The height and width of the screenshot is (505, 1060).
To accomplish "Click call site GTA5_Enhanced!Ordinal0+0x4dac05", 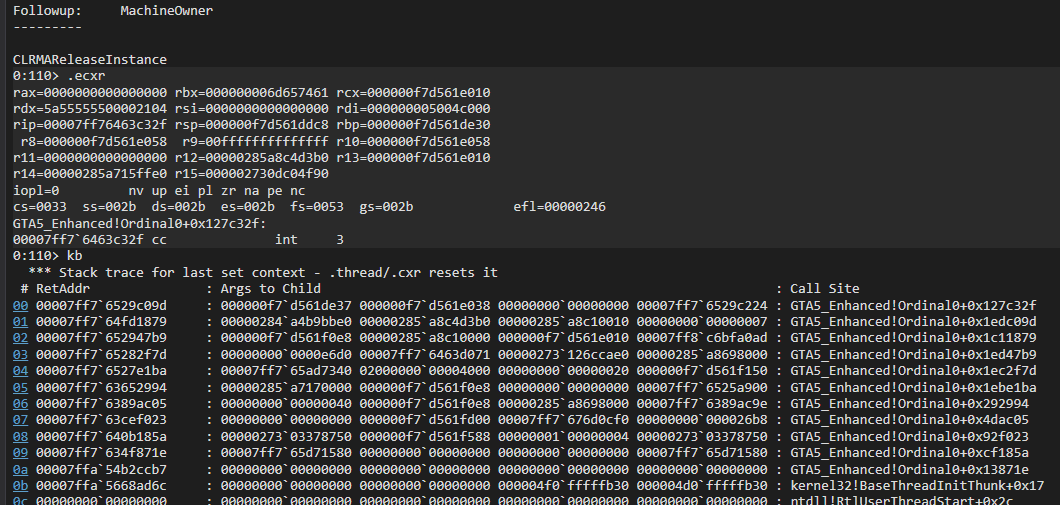I will tap(909, 420).
